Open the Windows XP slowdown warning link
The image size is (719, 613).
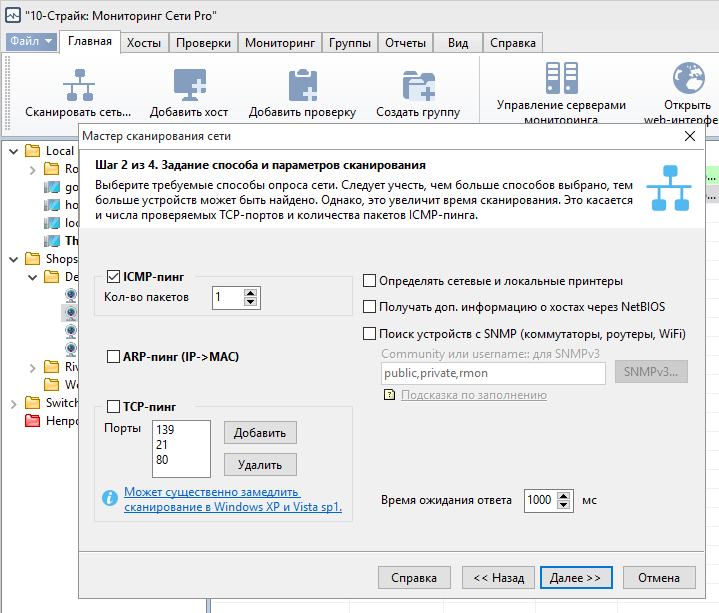pos(232,499)
